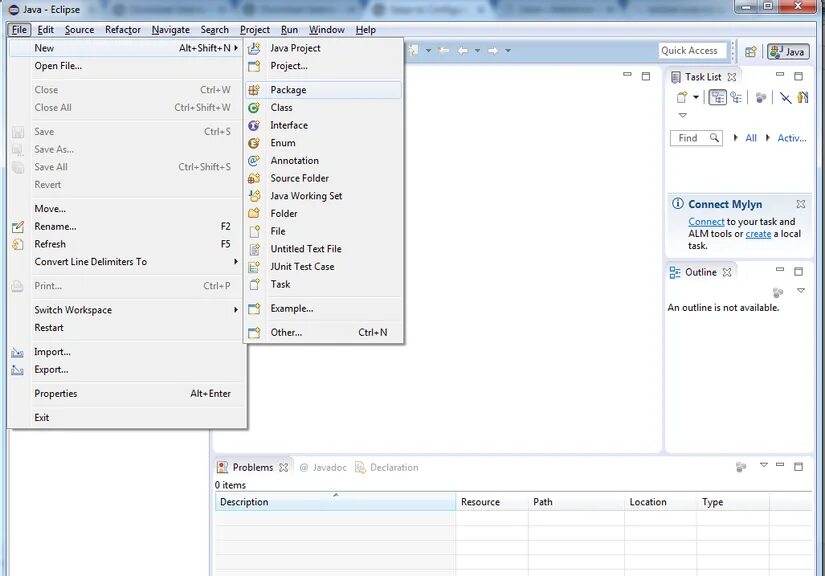Click Focus on Workweek icon in Task List
The image size is (825, 576).
(x=760, y=97)
